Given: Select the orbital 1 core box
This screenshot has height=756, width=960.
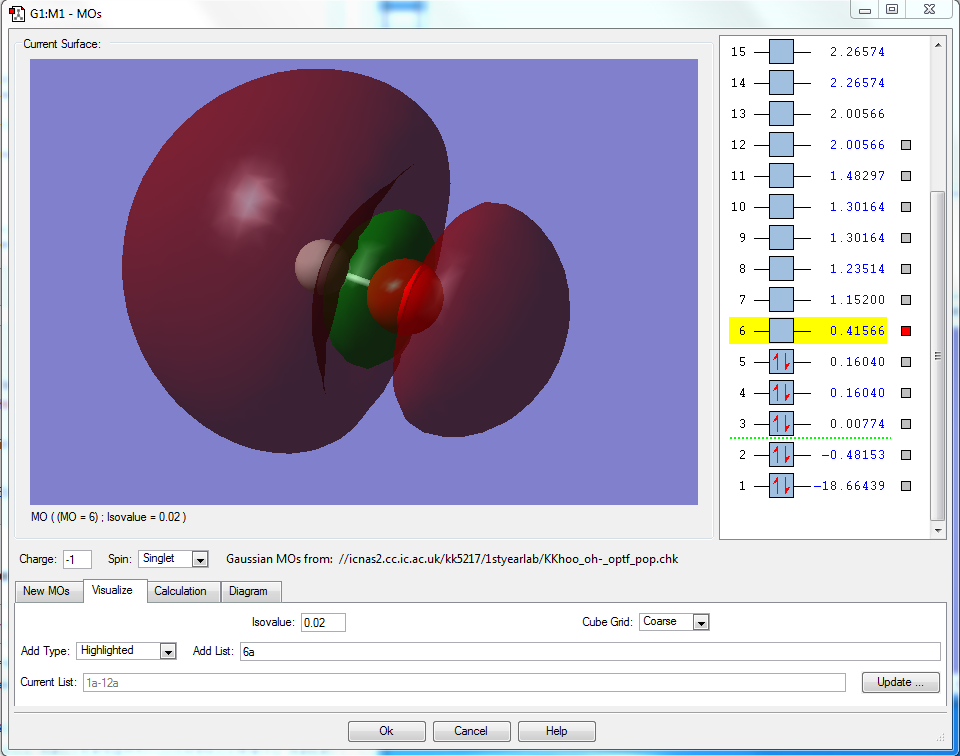Looking at the screenshot, I should 781,486.
